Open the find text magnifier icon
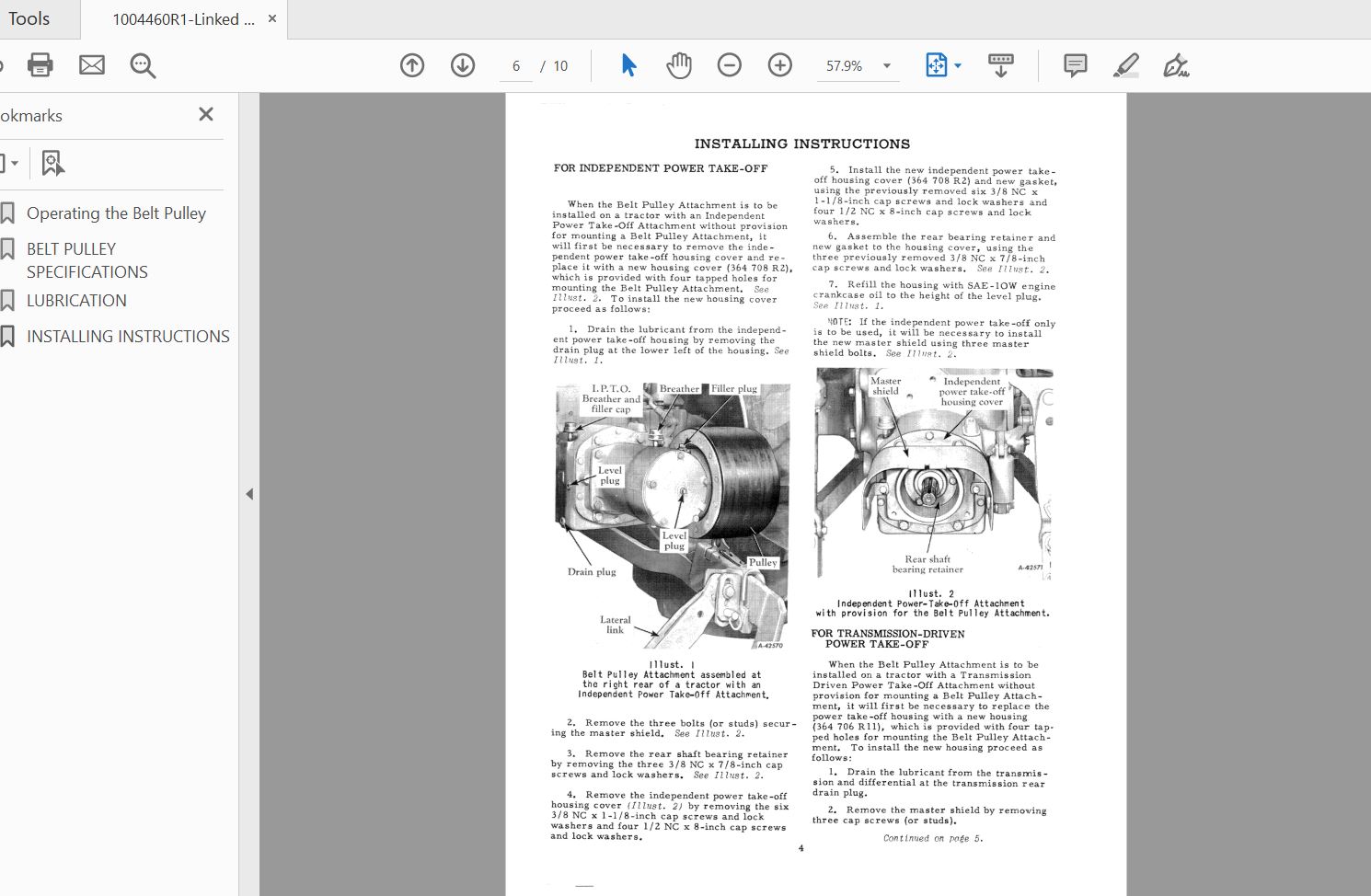 (143, 65)
